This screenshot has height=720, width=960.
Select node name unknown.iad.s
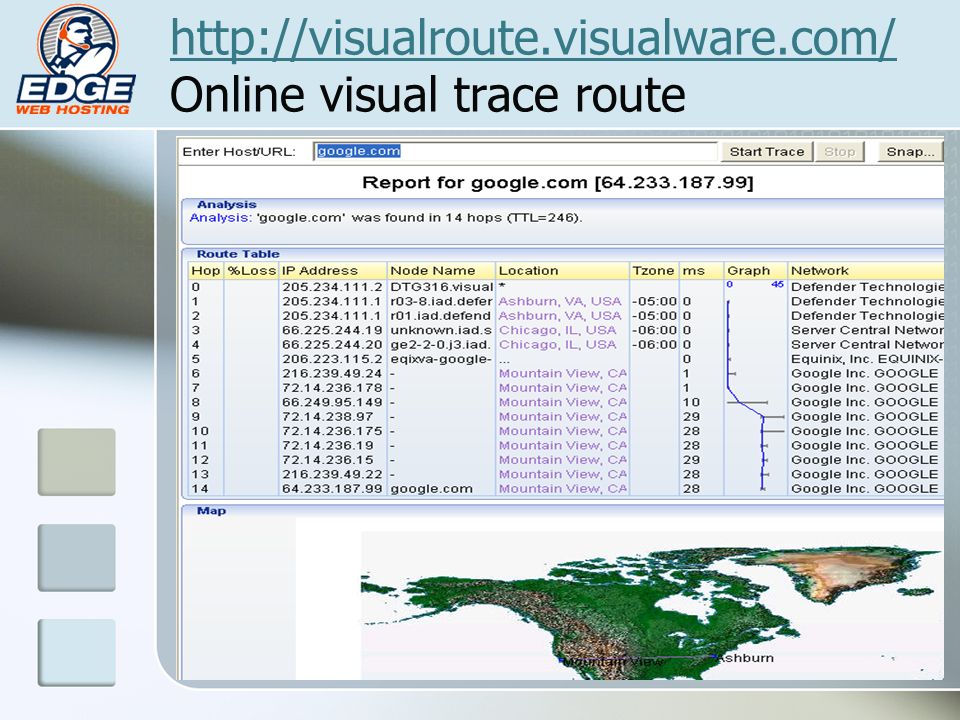pos(441,330)
